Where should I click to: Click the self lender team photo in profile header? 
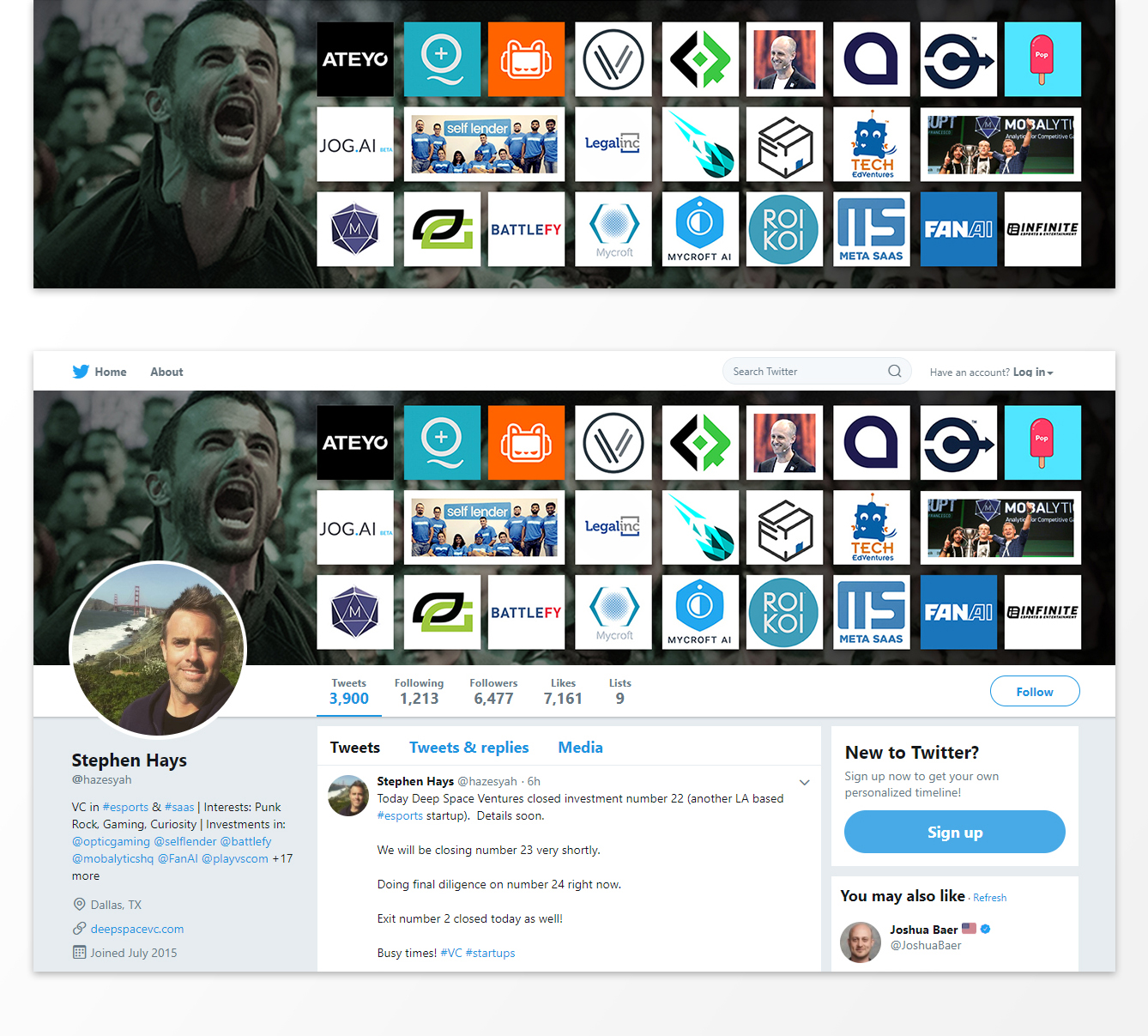(484, 527)
